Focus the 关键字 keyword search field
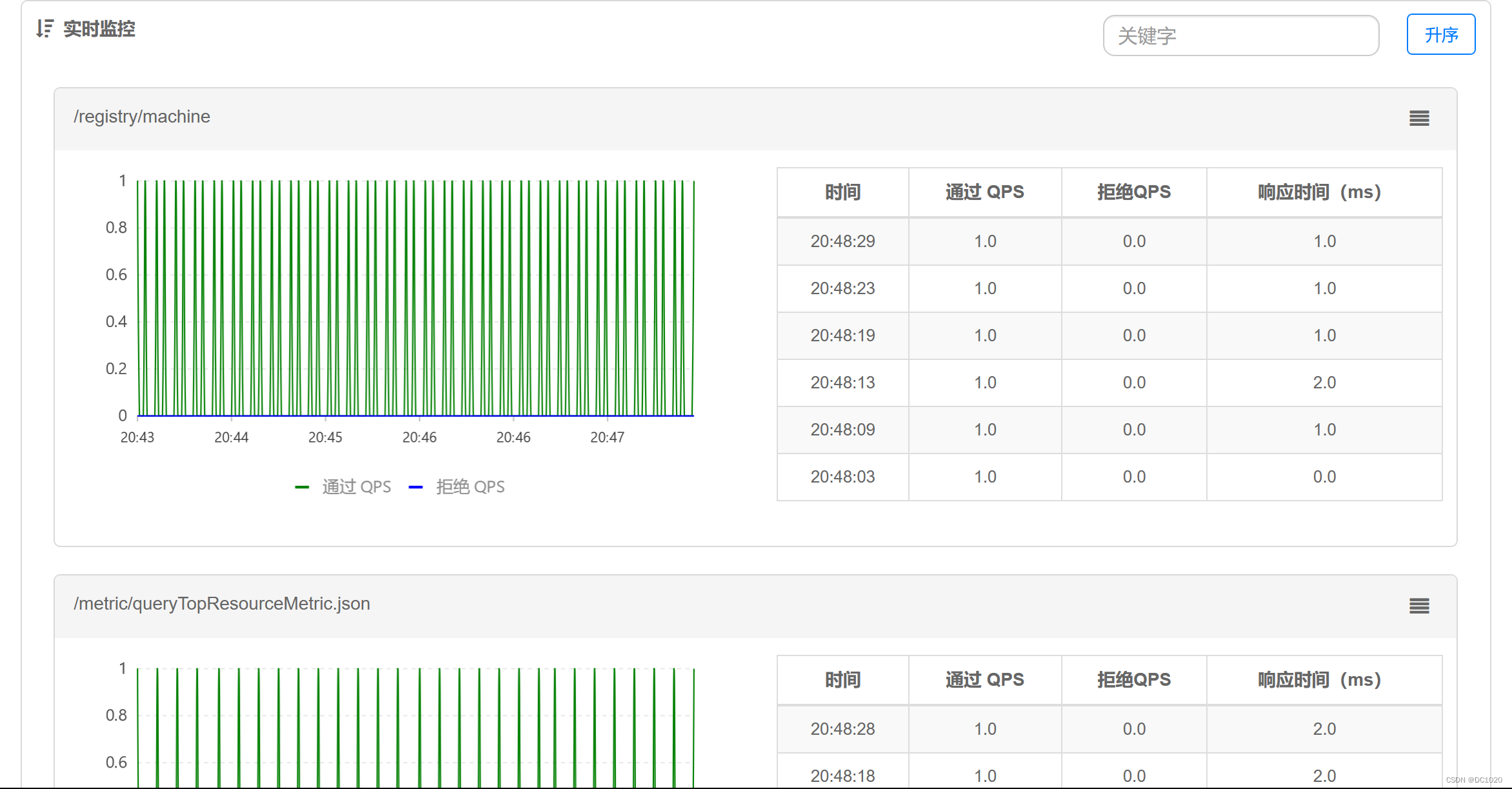Screen dimensions: 1512x789 coord(1240,36)
